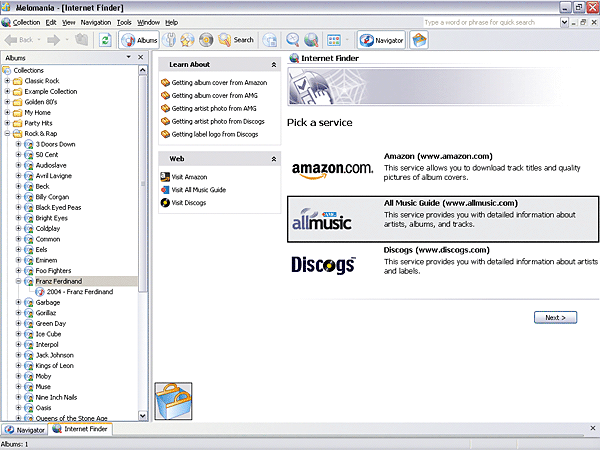Click the Next button
This screenshot has height=450, width=600.
pos(555,318)
